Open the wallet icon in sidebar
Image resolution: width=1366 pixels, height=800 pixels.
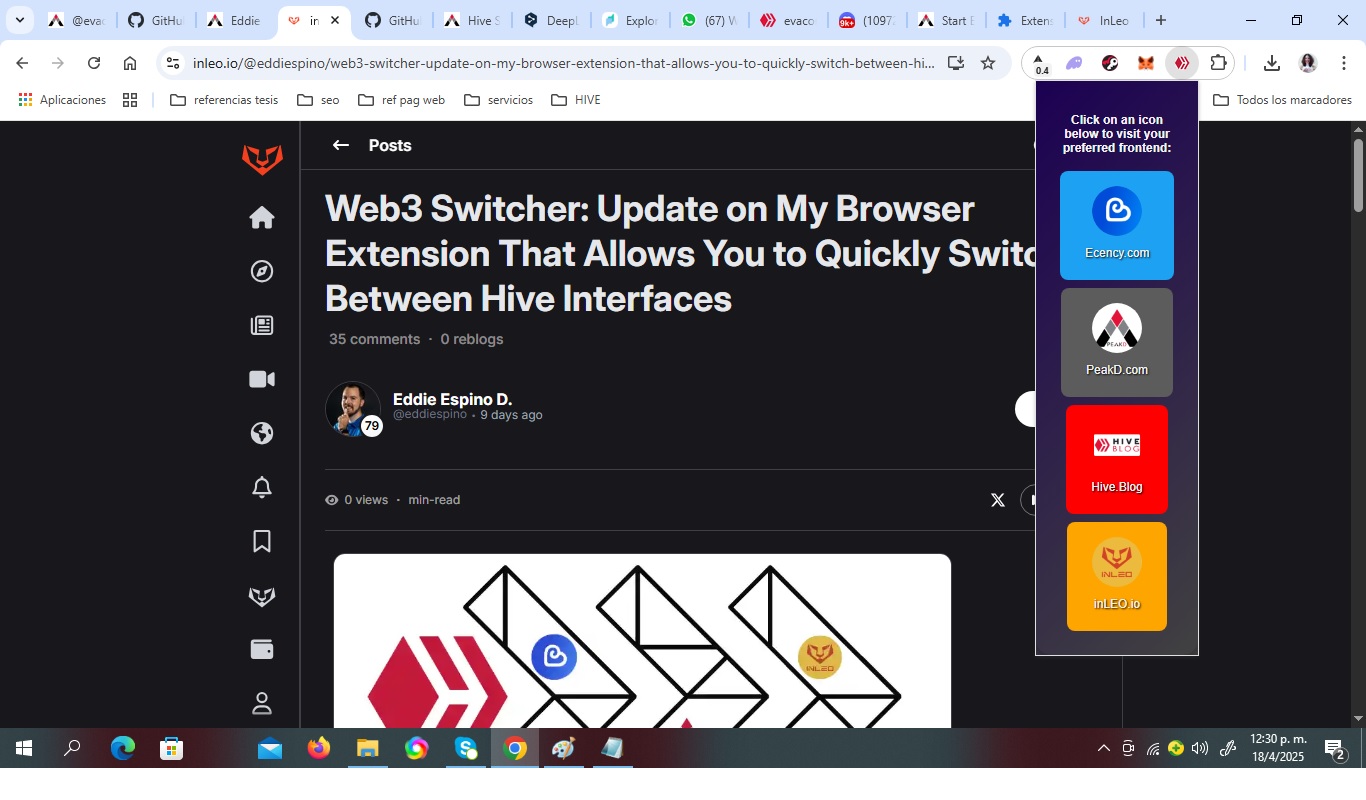pyautogui.click(x=262, y=650)
